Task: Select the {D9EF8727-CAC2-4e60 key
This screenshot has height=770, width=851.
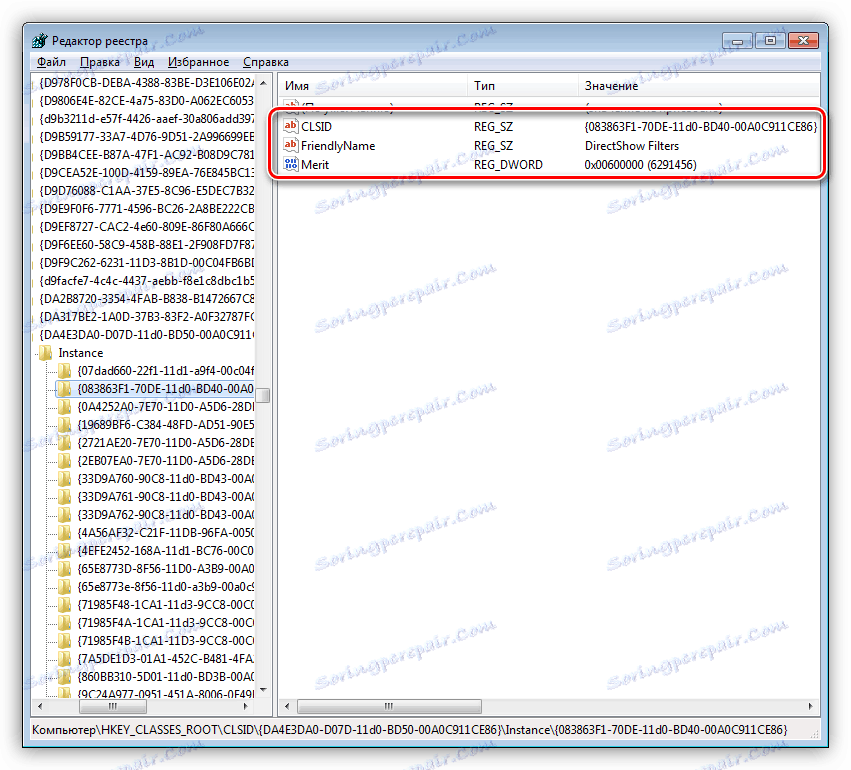Action: (146, 226)
